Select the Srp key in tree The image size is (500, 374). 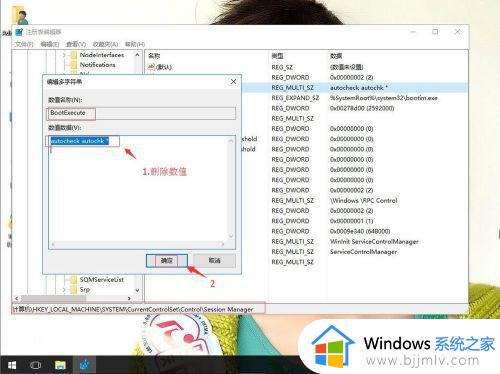[x=85, y=289]
